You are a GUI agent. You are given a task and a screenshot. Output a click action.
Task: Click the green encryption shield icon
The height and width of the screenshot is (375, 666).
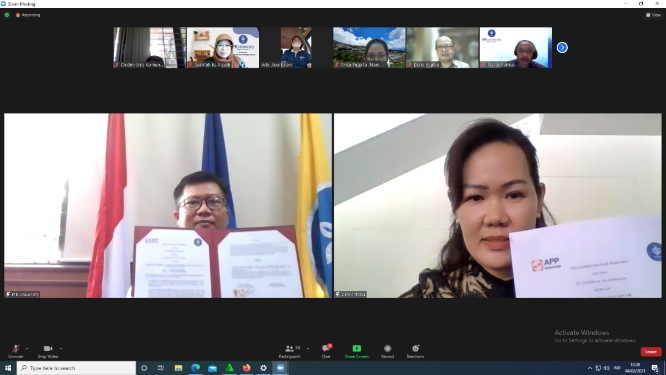pyautogui.click(x=7, y=15)
